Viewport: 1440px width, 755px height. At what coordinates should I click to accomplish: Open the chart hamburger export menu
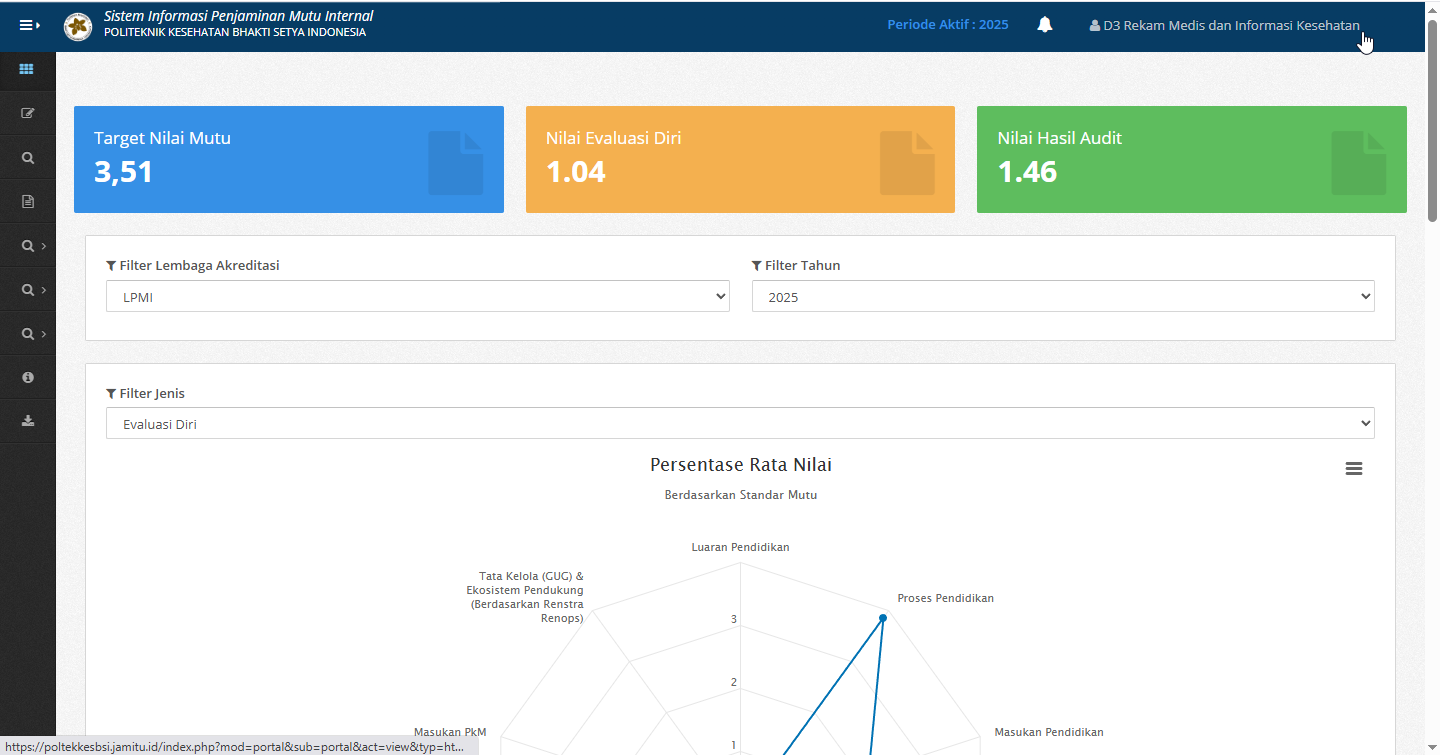(1354, 468)
